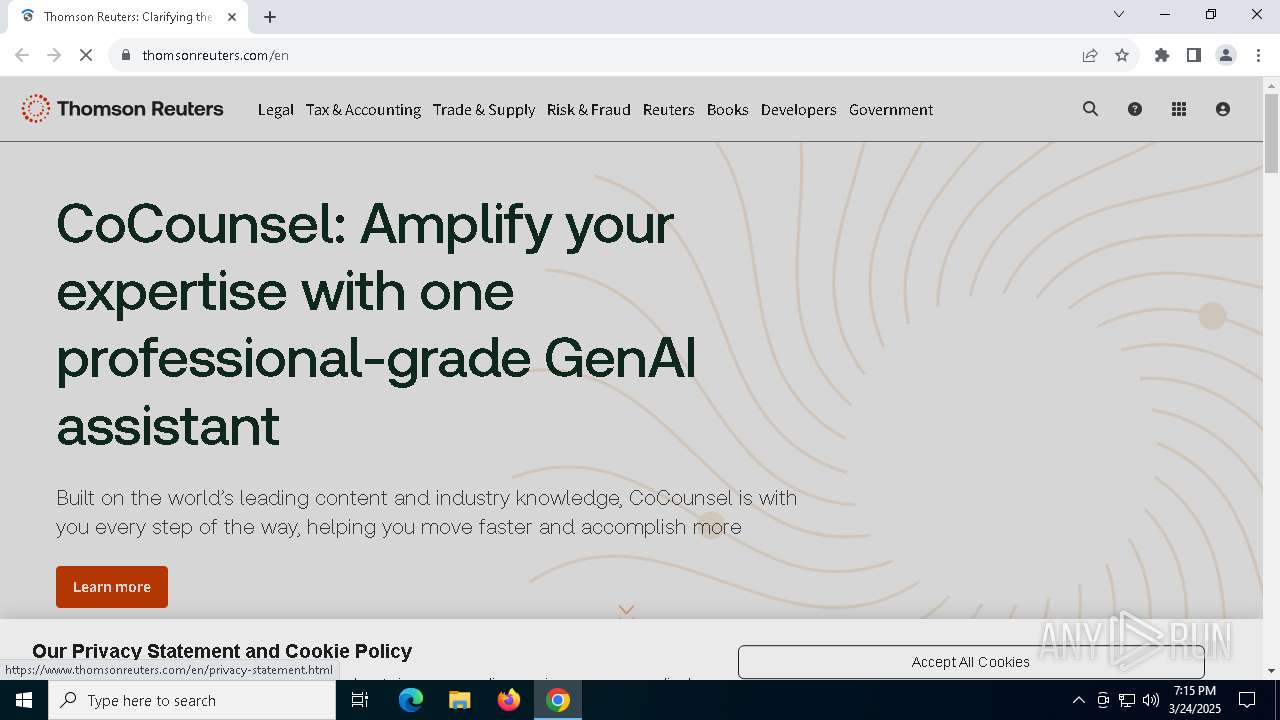Open the Trade & Supply menu
The width and height of the screenshot is (1280, 720).
[484, 110]
